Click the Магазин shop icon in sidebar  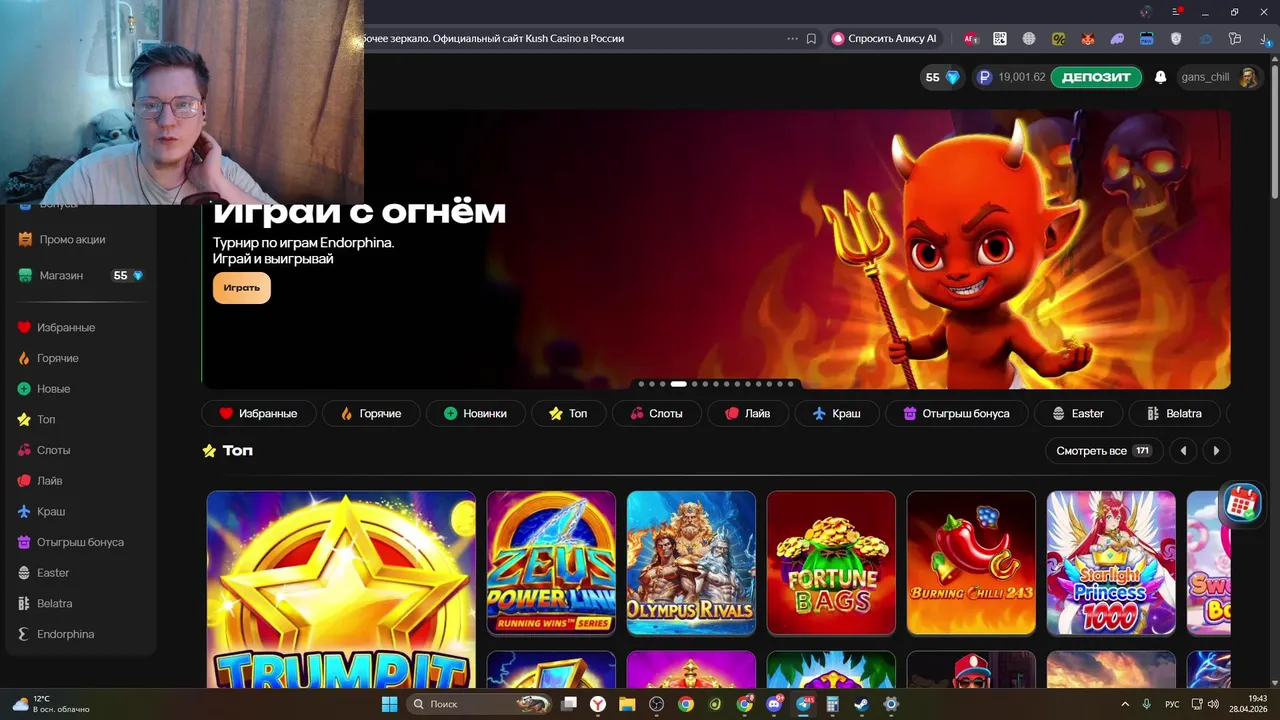[x=26, y=275]
